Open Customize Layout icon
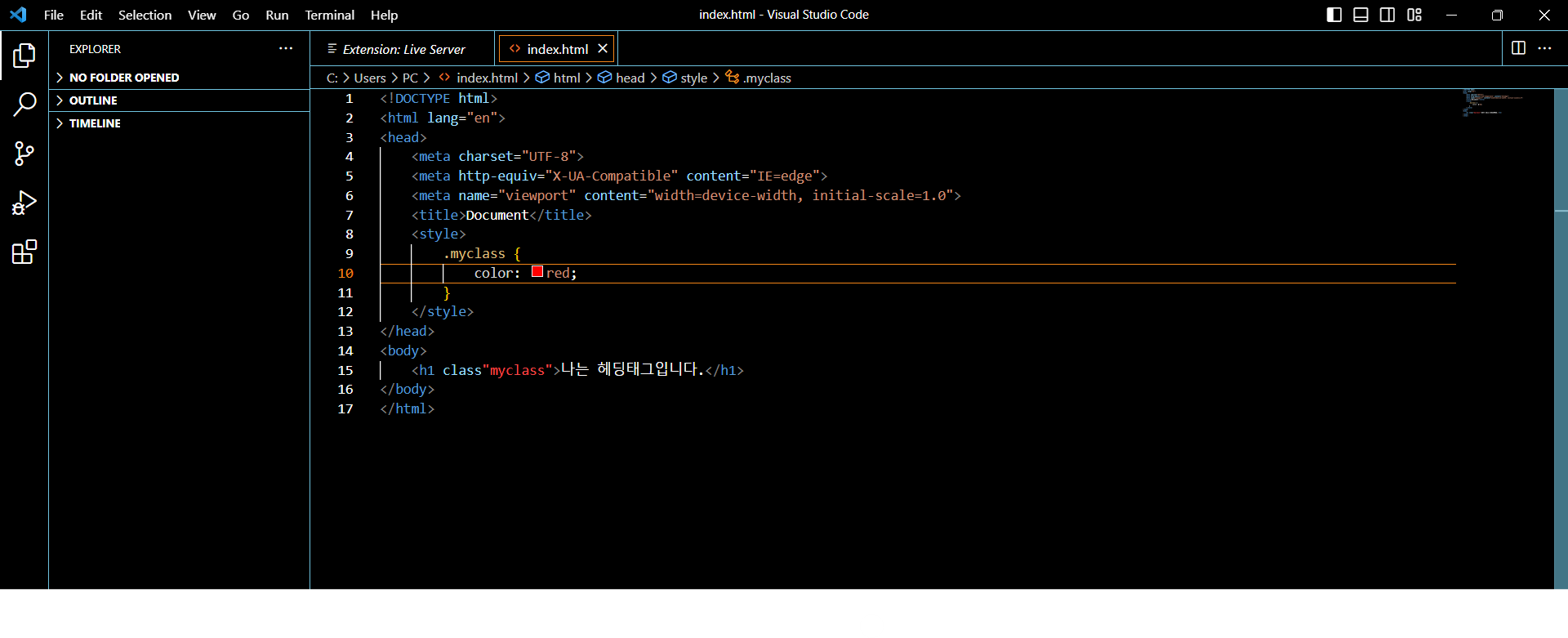 [x=1414, y=15]
